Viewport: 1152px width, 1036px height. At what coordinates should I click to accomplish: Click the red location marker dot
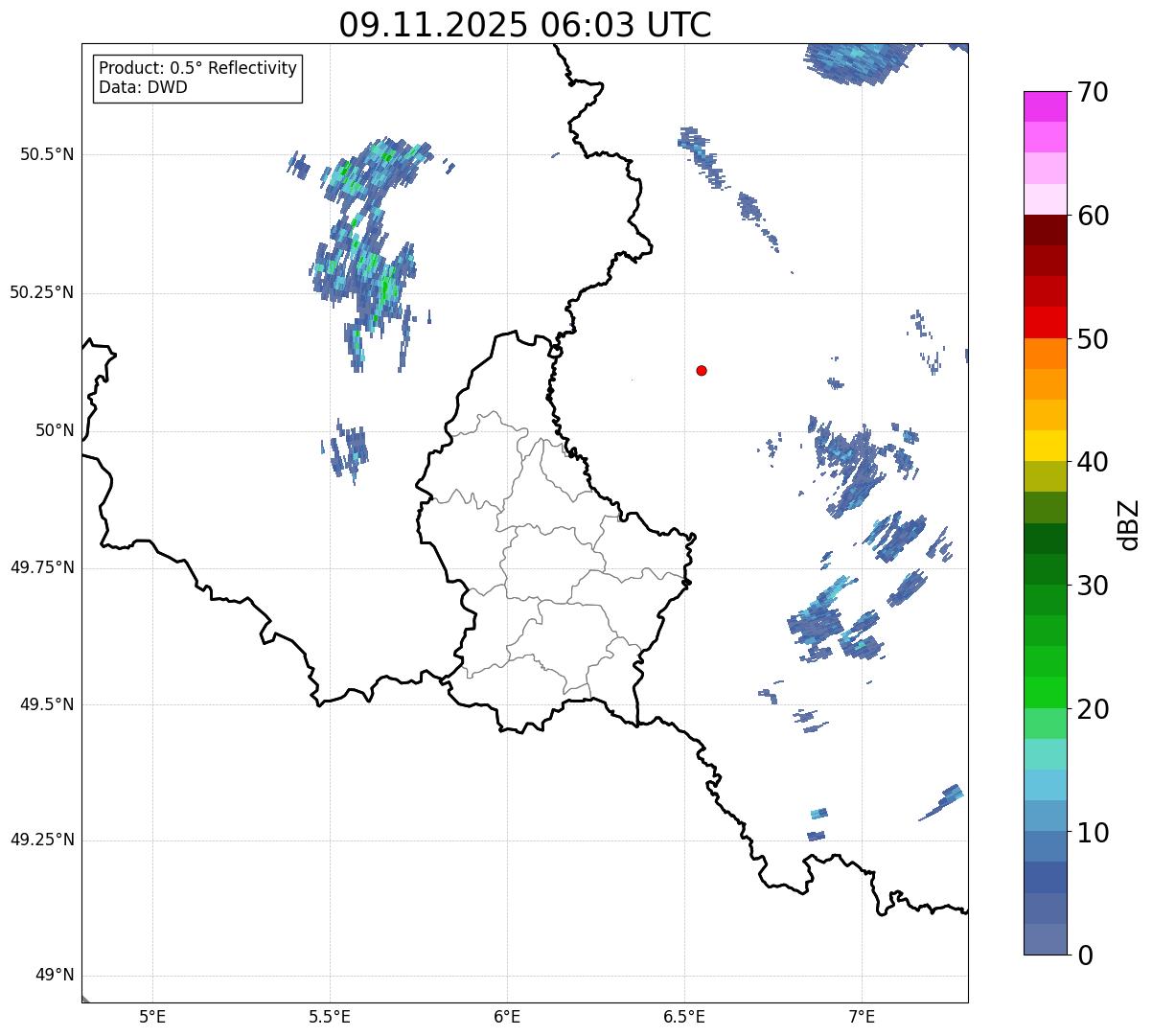coord(702,370)
